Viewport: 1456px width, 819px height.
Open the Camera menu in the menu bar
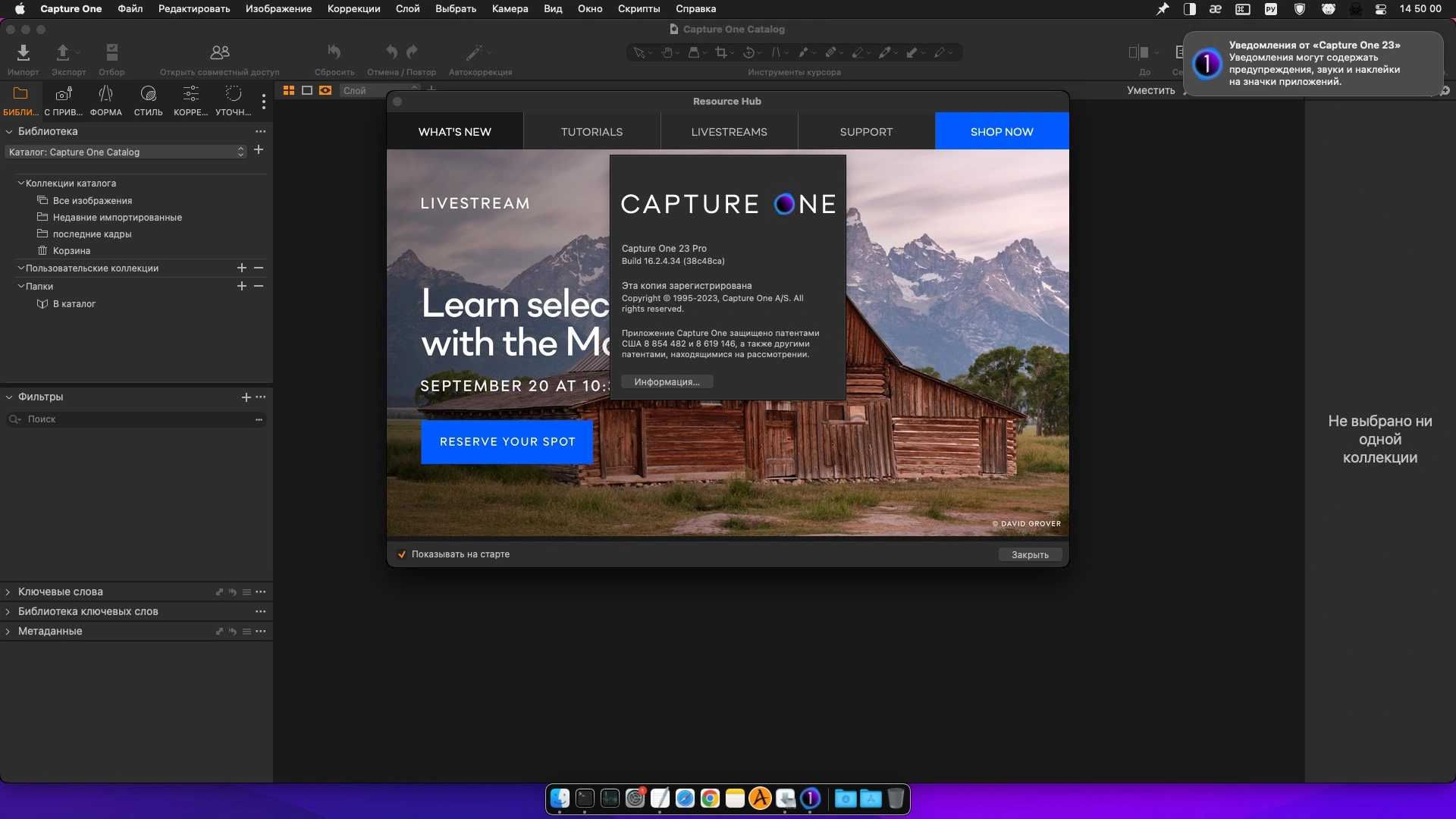coord(510,9)
